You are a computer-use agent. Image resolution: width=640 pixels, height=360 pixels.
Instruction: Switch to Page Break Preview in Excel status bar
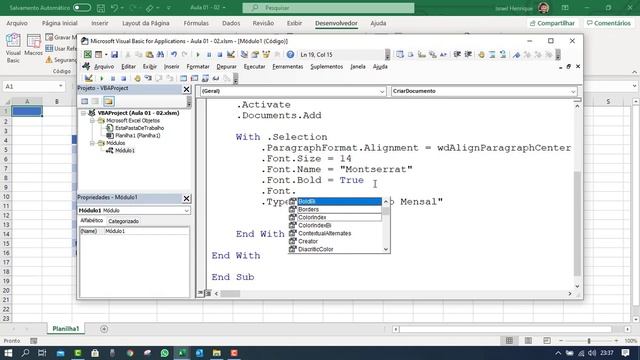(547, 340)
